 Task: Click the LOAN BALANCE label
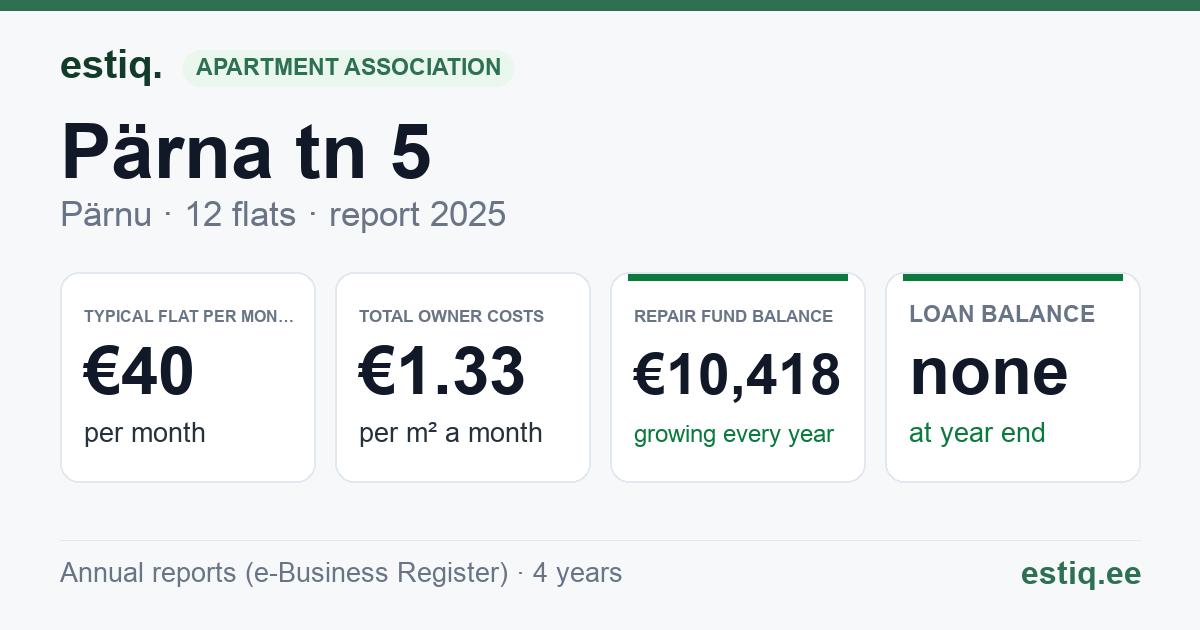click(1002, 314)
